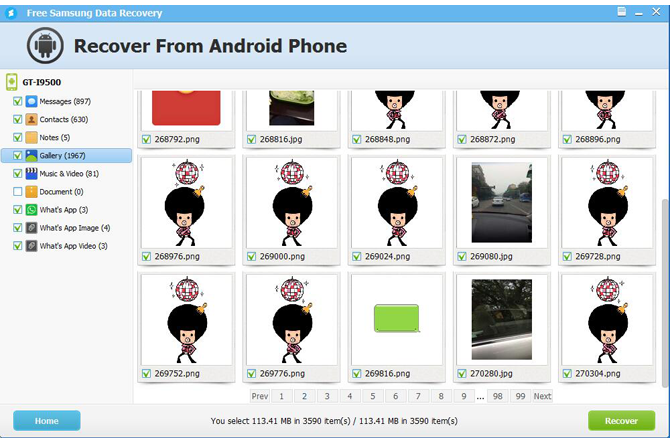The width and height of the screenshot is (670, 447).
Task: Open the title bar dropdown menu icon
Action: [x=622, y=12]
